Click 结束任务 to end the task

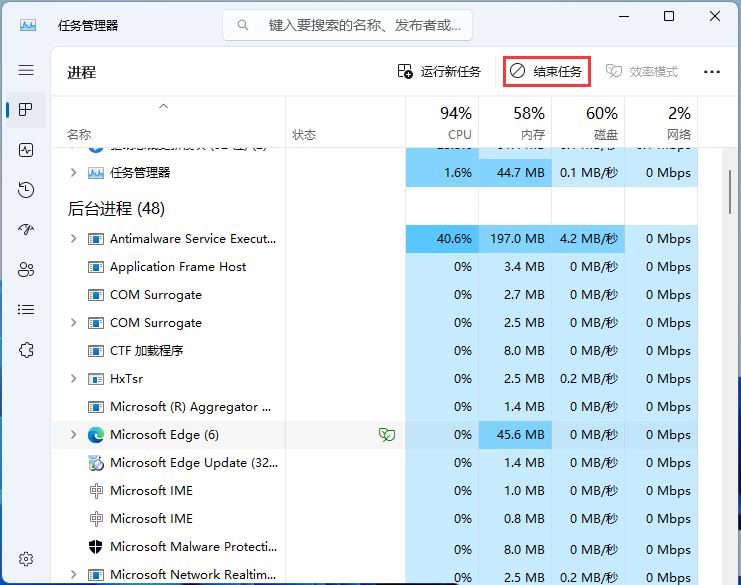coord(546,72)
